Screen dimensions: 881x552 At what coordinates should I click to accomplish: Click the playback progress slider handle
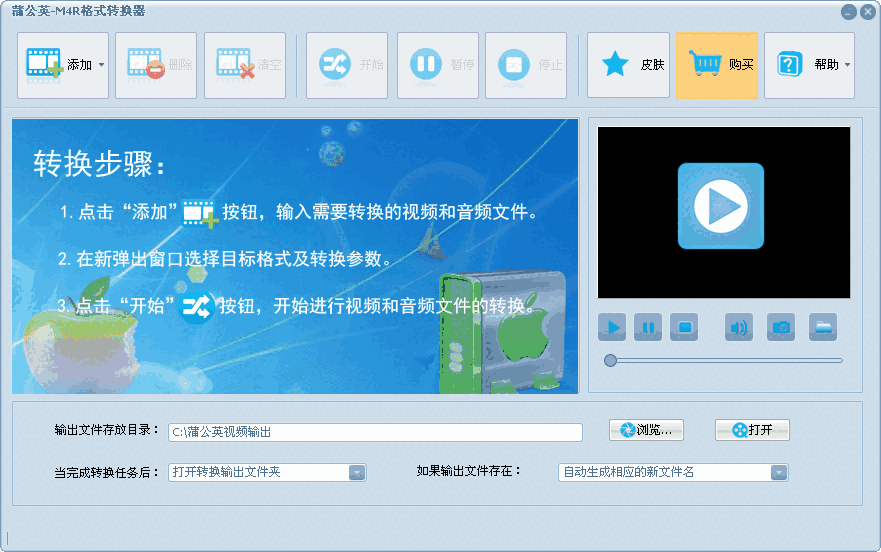point(610,360)
